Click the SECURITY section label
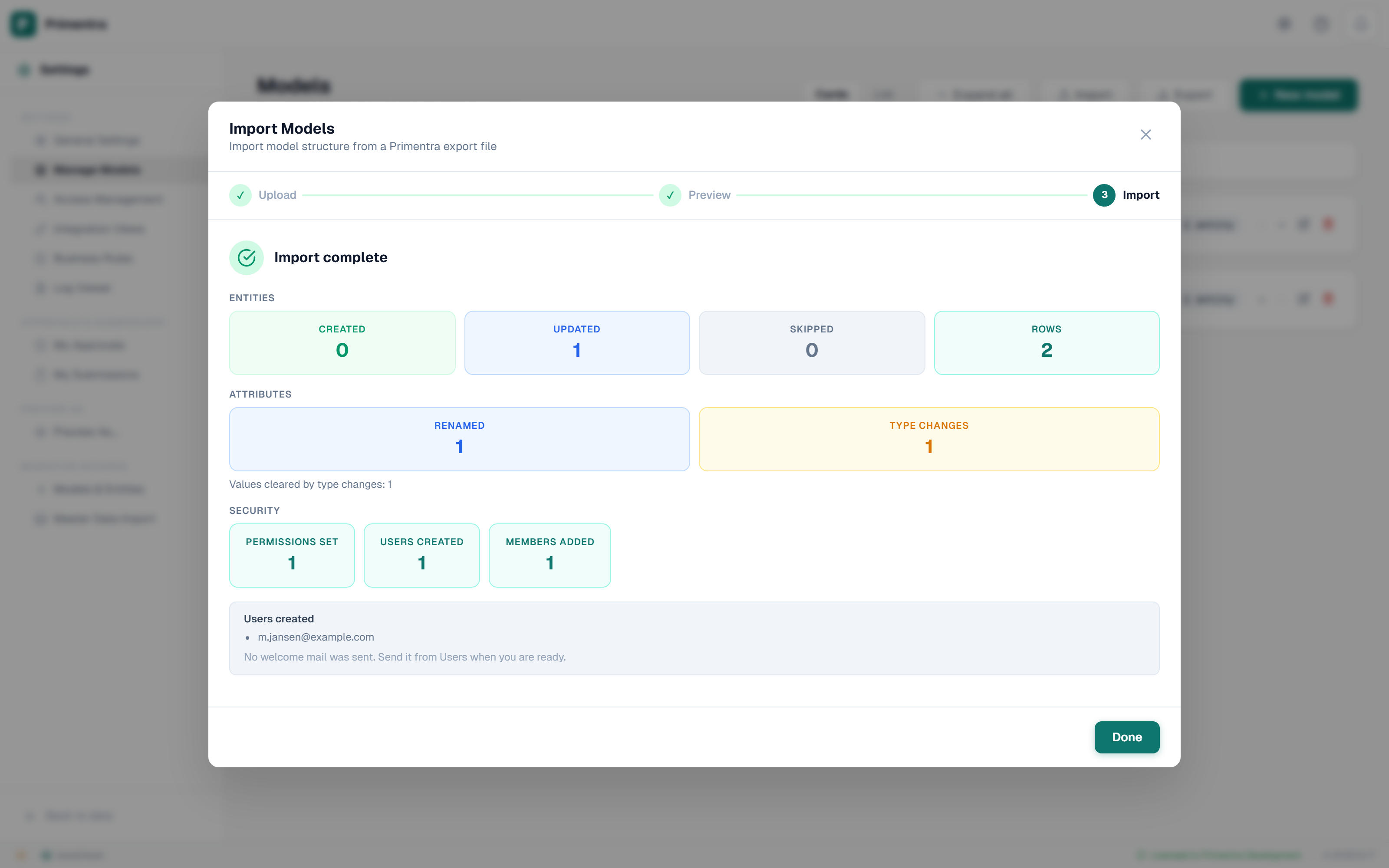This screenshot has height=868, width=1389. click(x=255, y=510)
